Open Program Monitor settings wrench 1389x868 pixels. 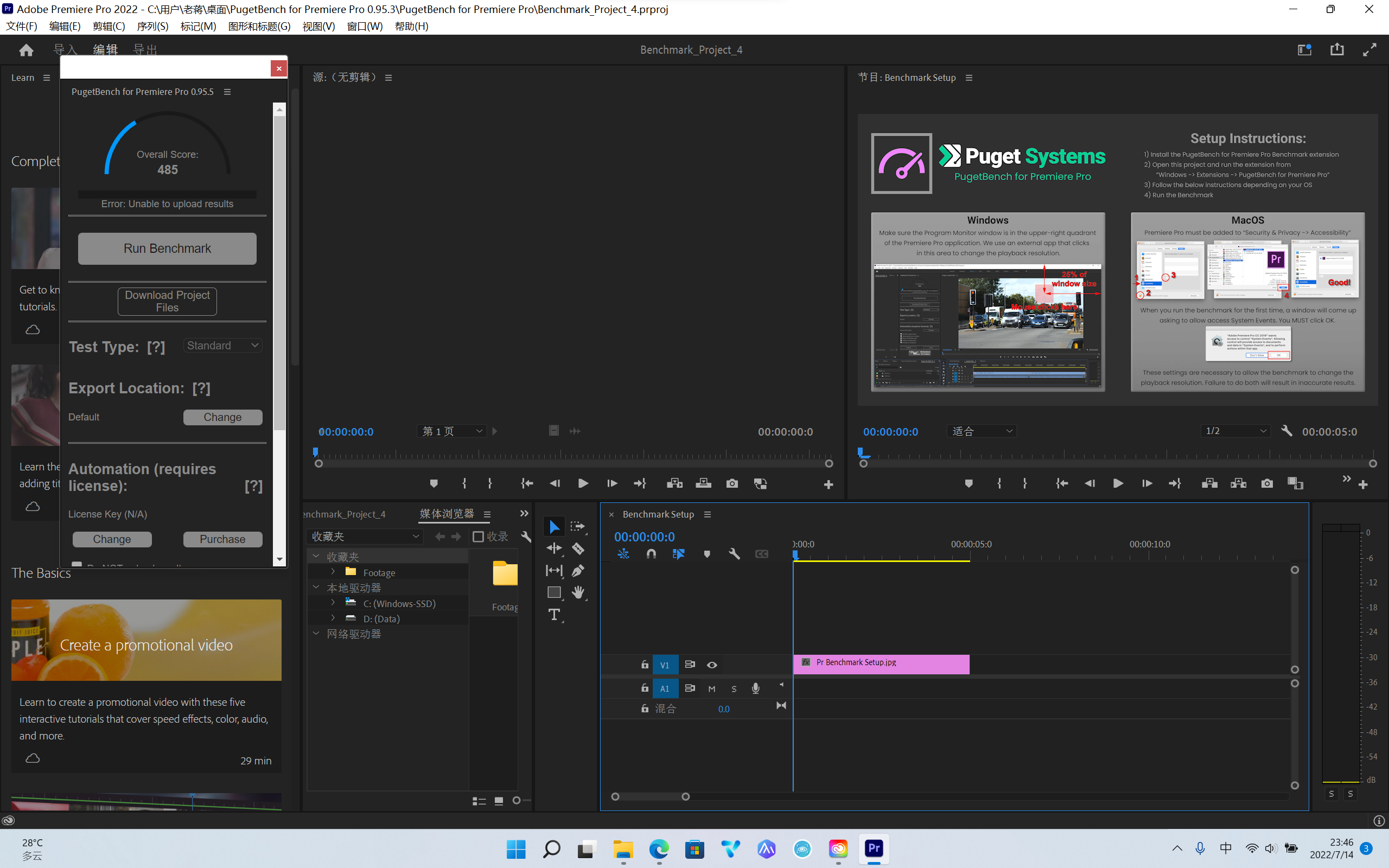click(x=1286, y=431)
